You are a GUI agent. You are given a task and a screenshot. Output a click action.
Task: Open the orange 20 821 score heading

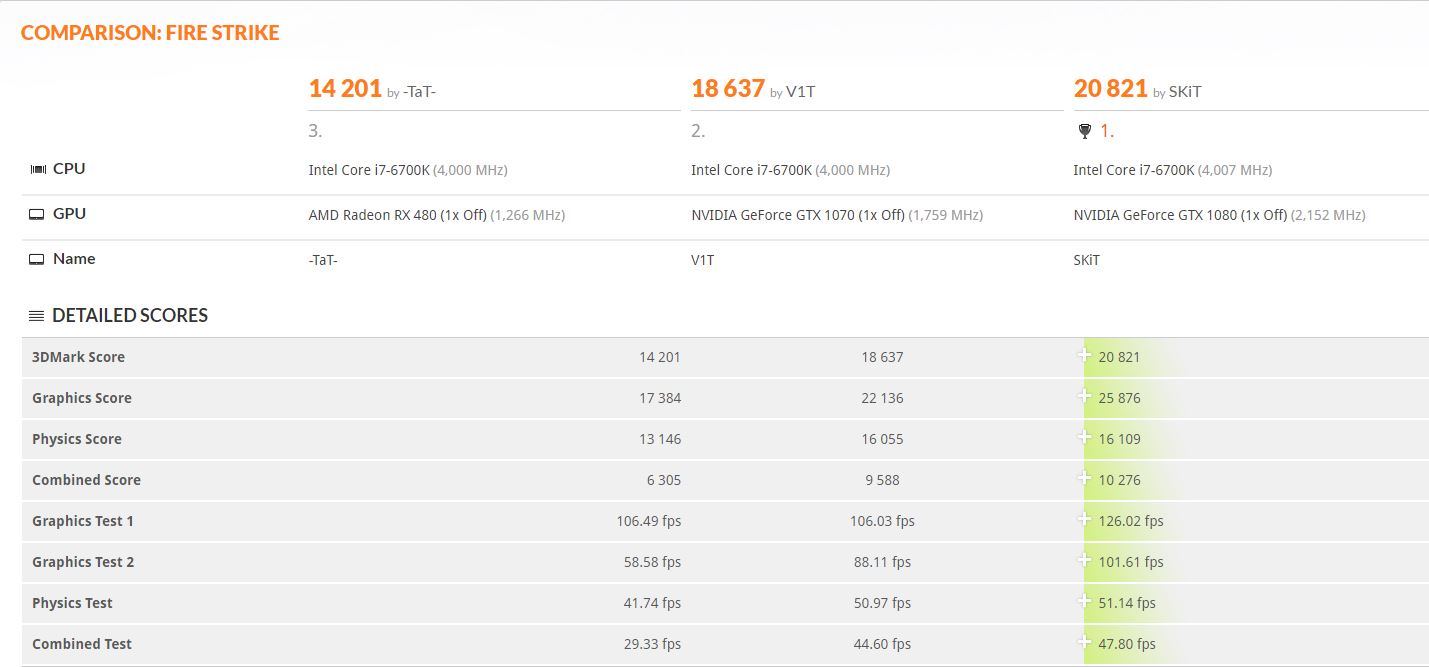pos(1110,89)
